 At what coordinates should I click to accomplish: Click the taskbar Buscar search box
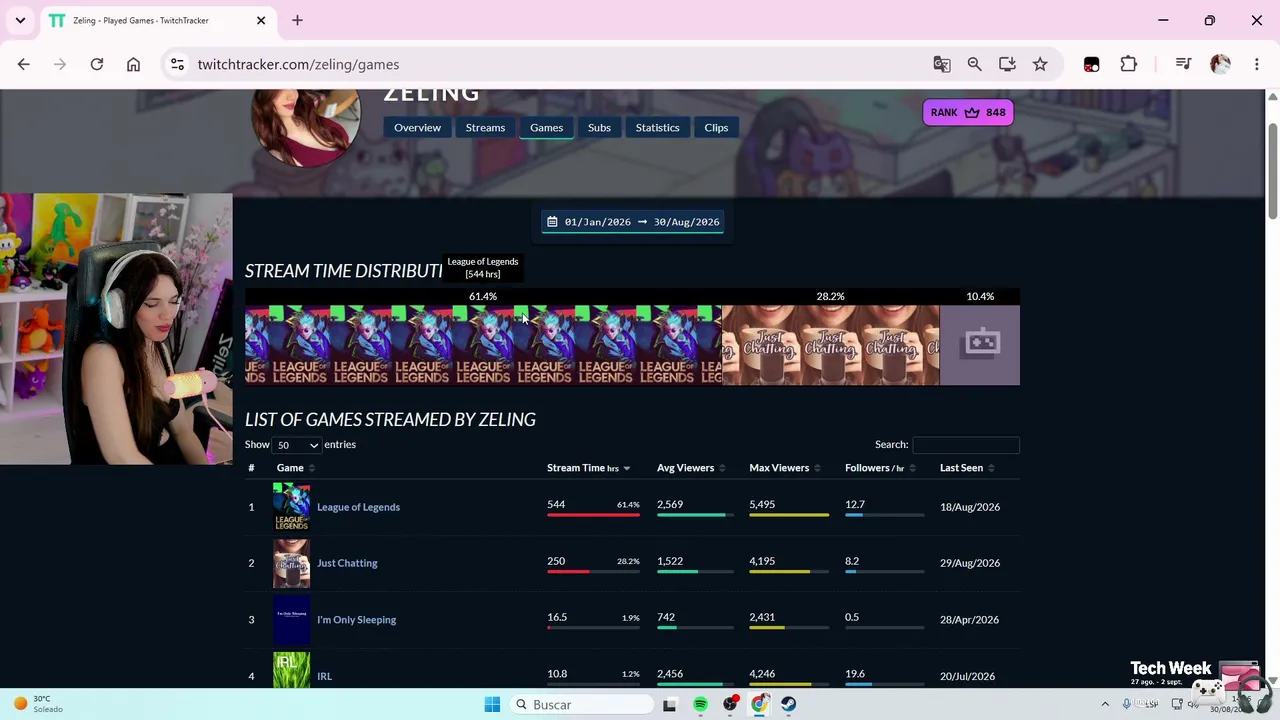coord(582,705)
